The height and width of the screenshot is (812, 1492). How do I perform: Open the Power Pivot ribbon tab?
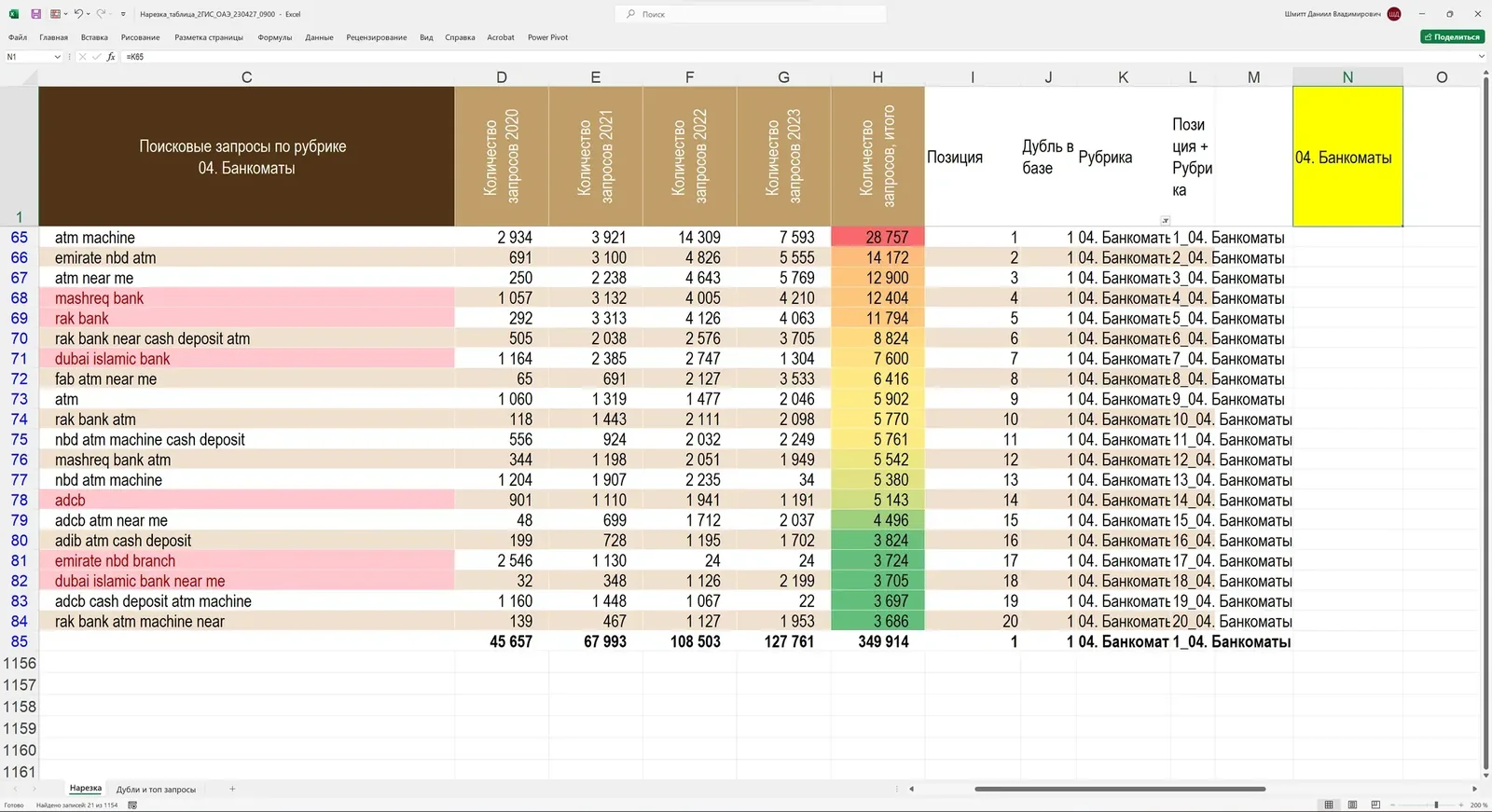pos(547,37)
